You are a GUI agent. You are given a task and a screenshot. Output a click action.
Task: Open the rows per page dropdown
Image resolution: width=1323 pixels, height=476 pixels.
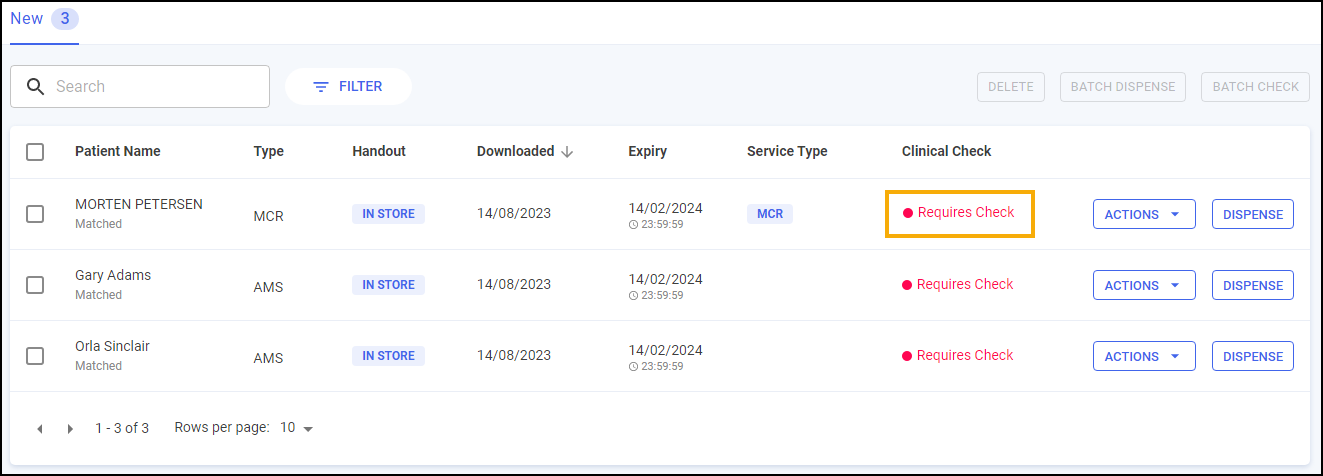[296, 428]
